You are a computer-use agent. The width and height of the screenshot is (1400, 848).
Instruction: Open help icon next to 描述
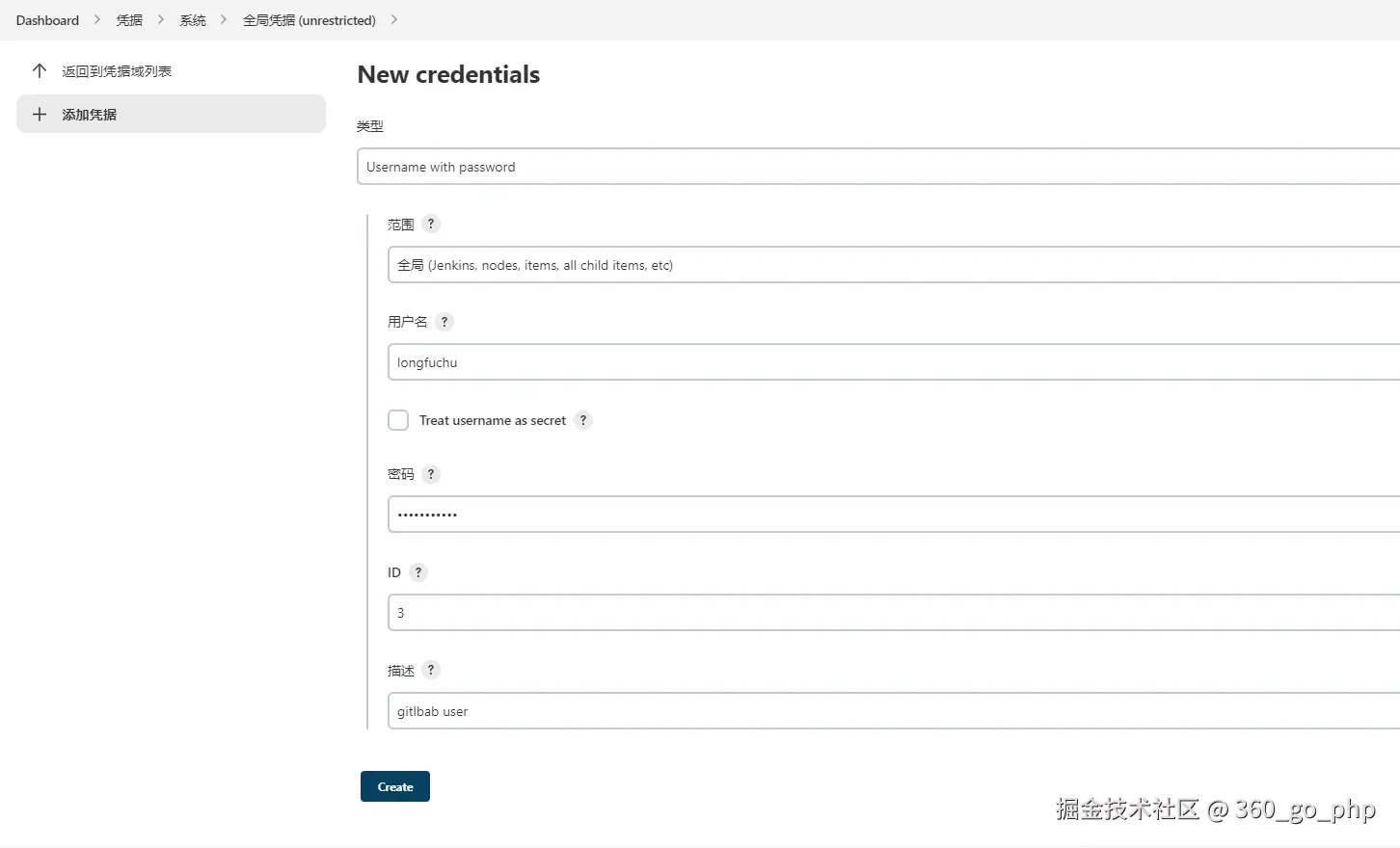point(431,670)
